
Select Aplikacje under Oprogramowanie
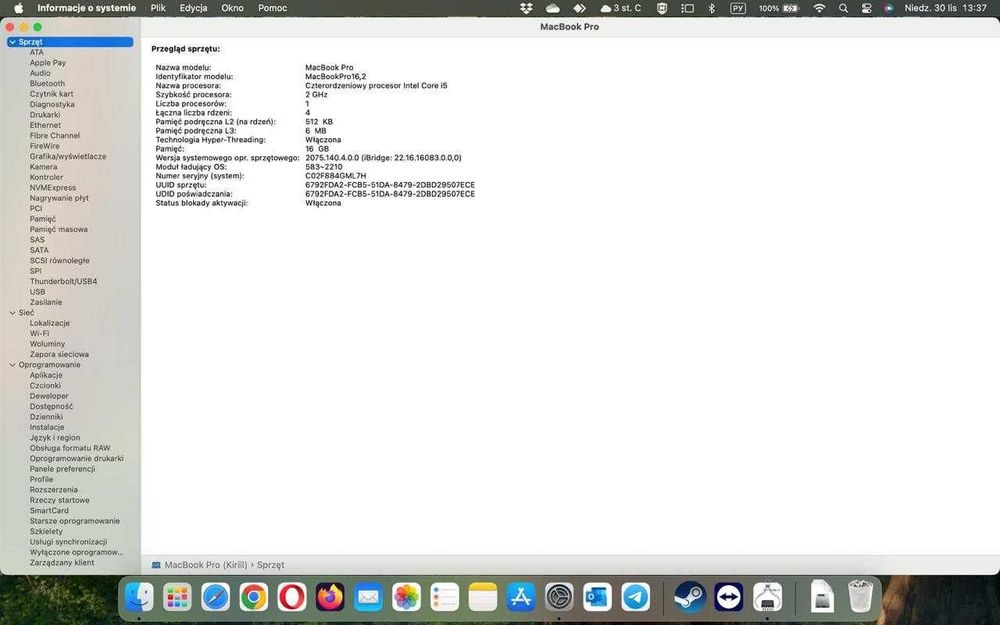pyautogui.click(x=46, y=375)
